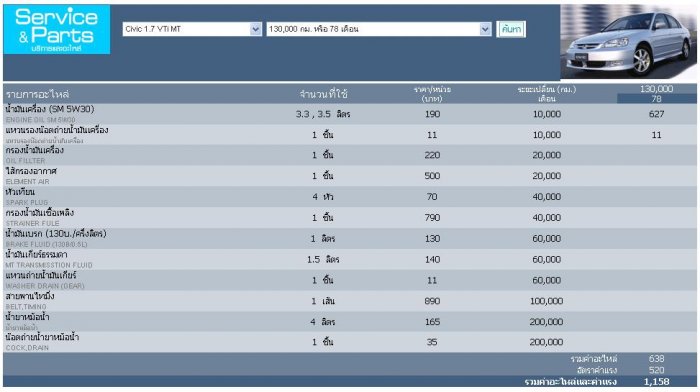The width and height of the screenshot is (700, 392).
Task: Select the COCK,DRAIN row
Action: (350, 342)
